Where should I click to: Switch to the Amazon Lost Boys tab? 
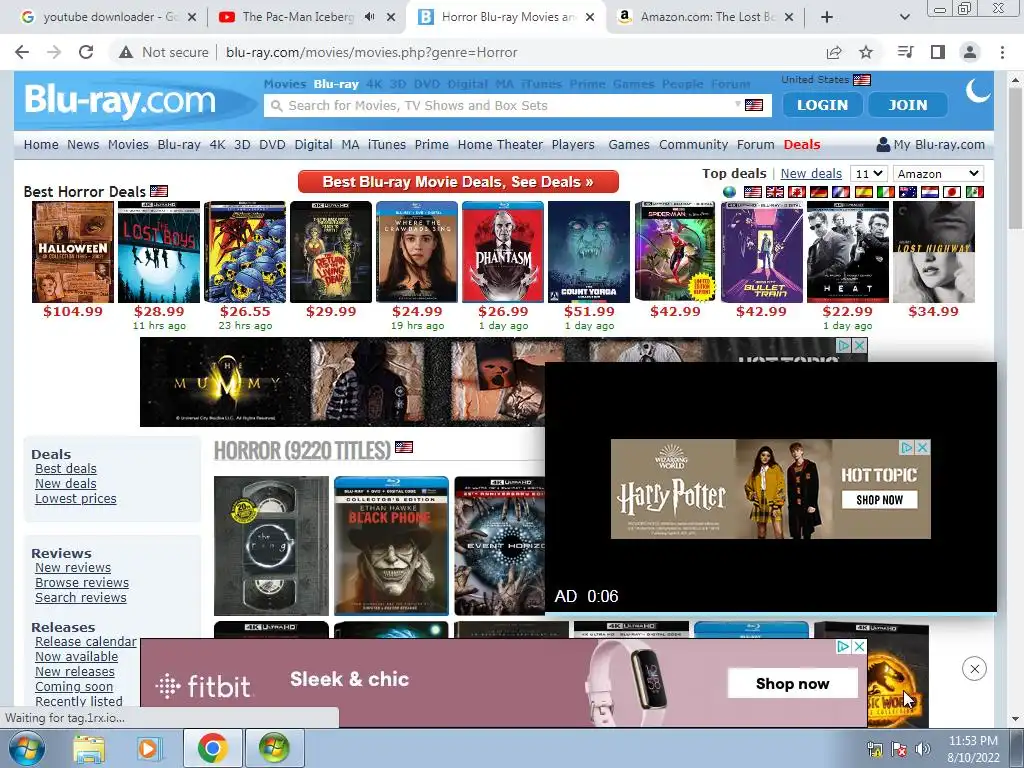point(705,17)
